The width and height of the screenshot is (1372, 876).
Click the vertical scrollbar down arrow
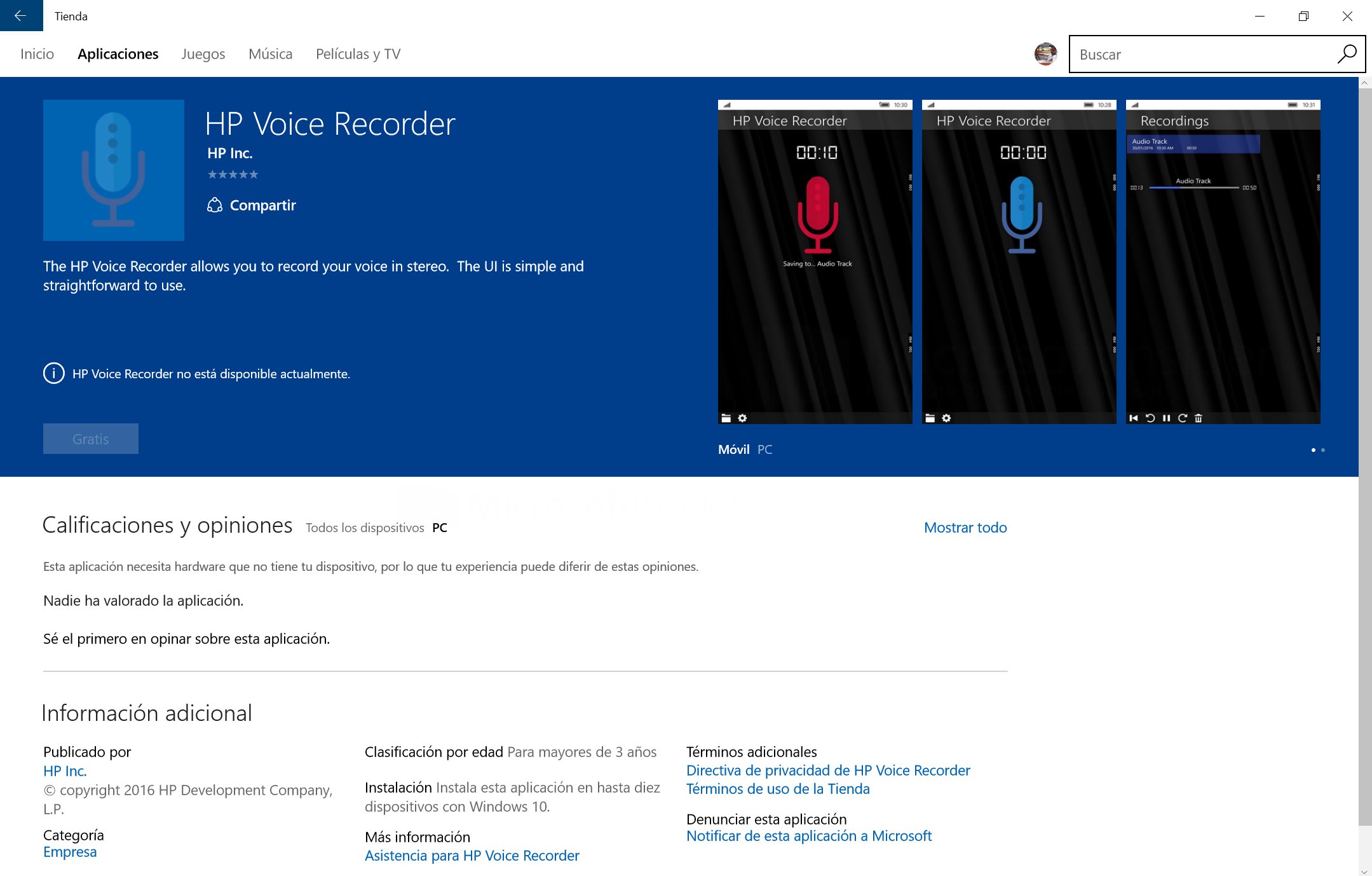pos(1364,871)
